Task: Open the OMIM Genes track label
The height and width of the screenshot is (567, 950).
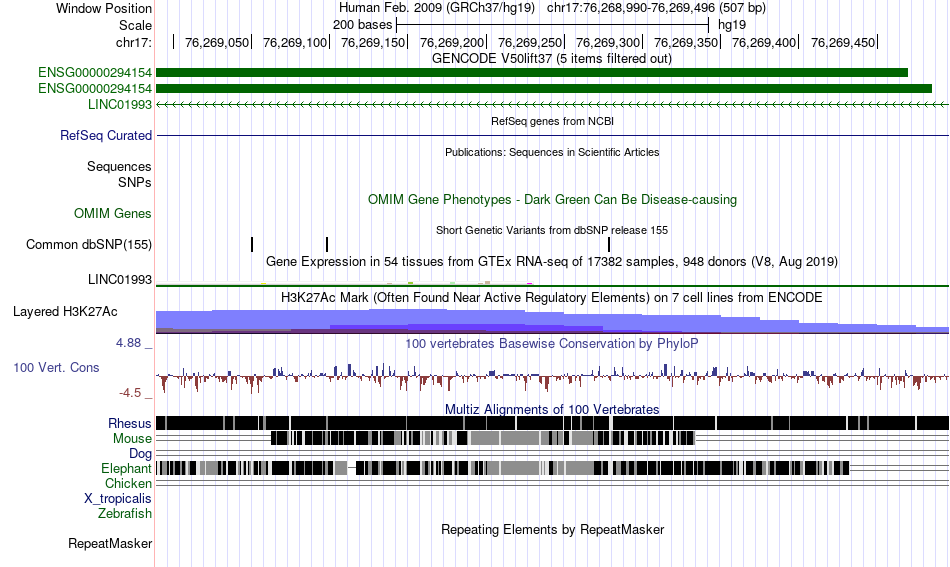Action: [113, 213]
